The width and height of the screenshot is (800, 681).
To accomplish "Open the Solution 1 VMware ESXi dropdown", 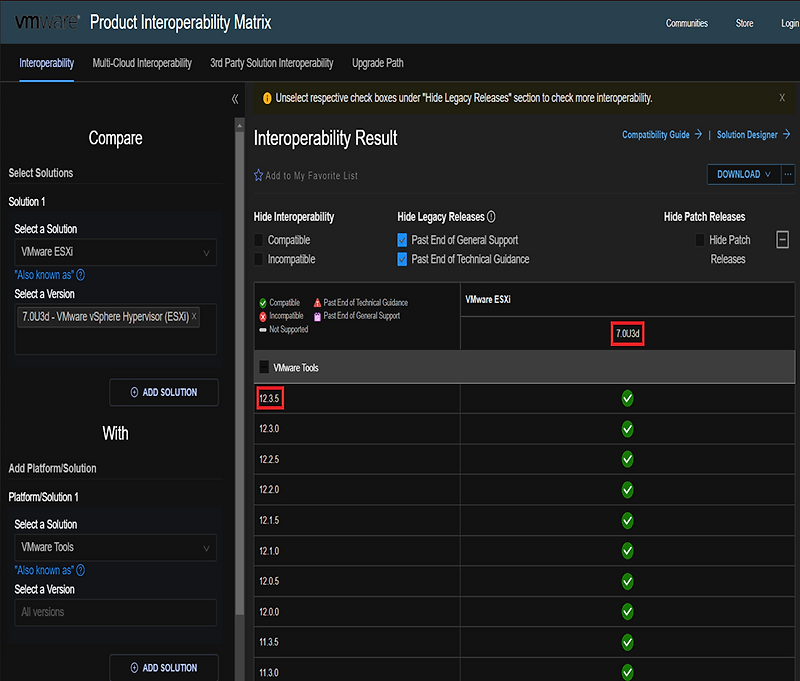I will point(115,251).
